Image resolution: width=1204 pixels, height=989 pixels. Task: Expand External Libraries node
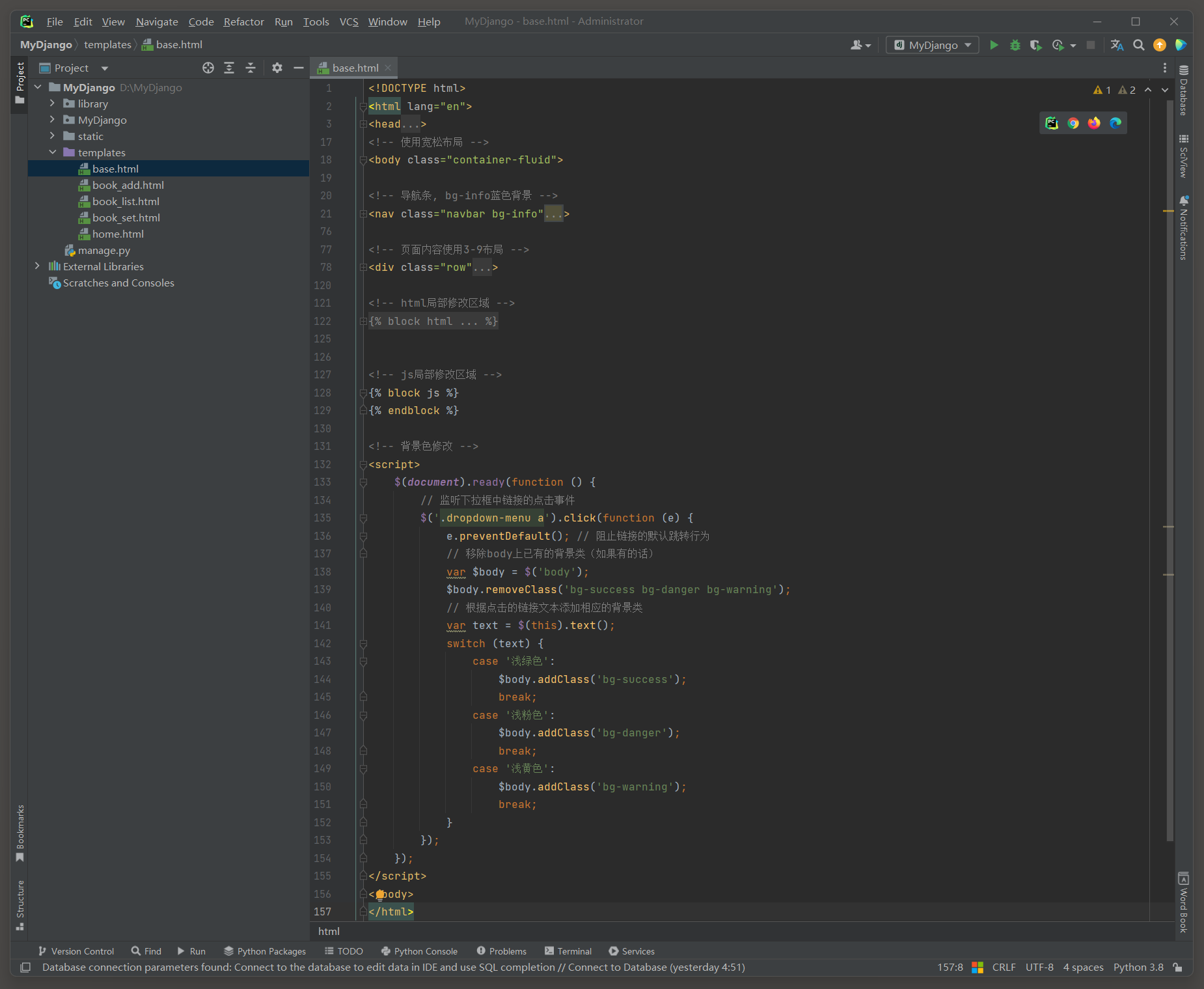(x=38, y=266)
